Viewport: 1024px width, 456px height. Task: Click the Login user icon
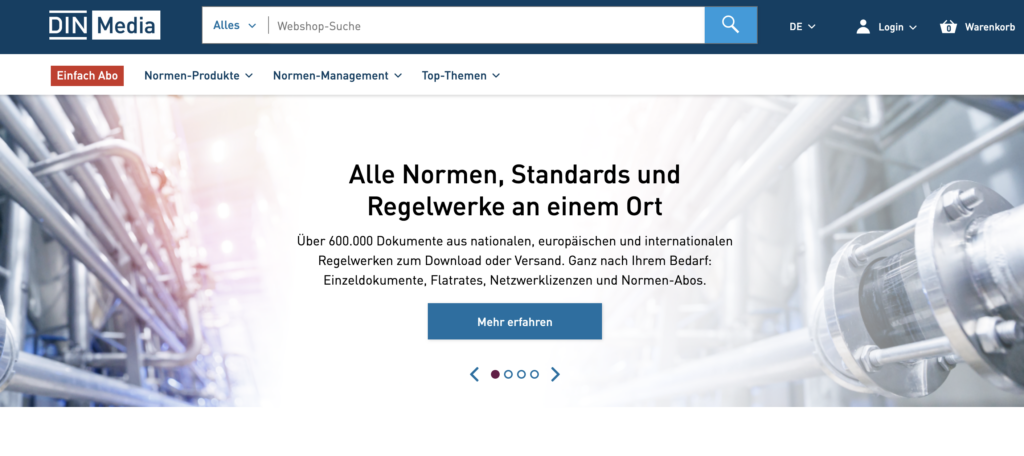point(863,27)
